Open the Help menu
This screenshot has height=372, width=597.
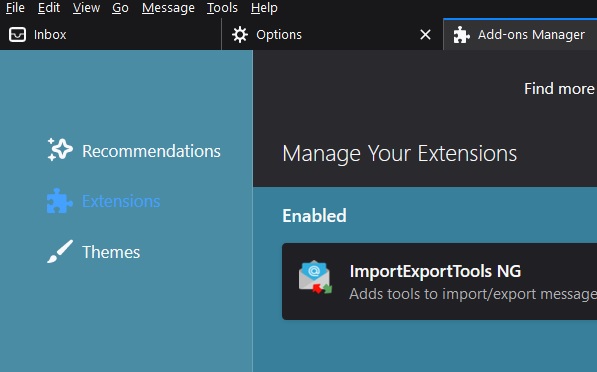pos(264,8)
